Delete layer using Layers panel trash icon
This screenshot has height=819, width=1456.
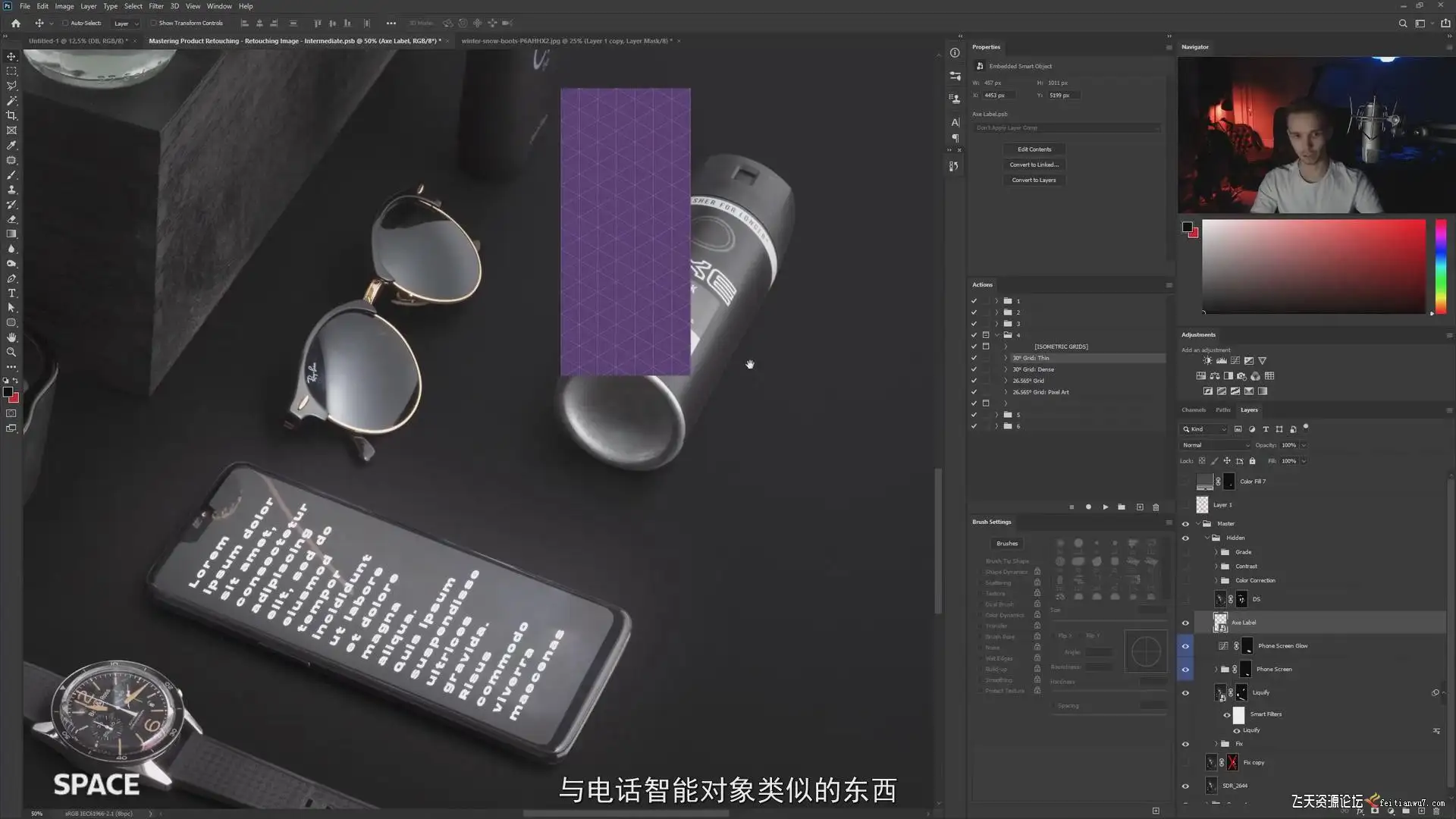point(1436,811)
